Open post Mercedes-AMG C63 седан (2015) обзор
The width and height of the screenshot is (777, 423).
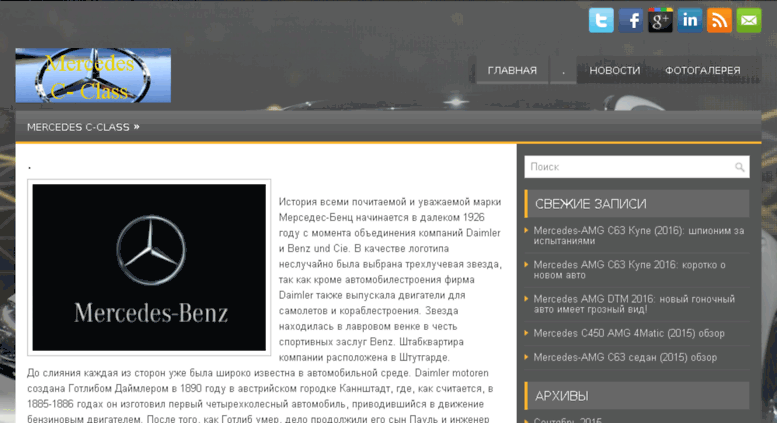625,357
